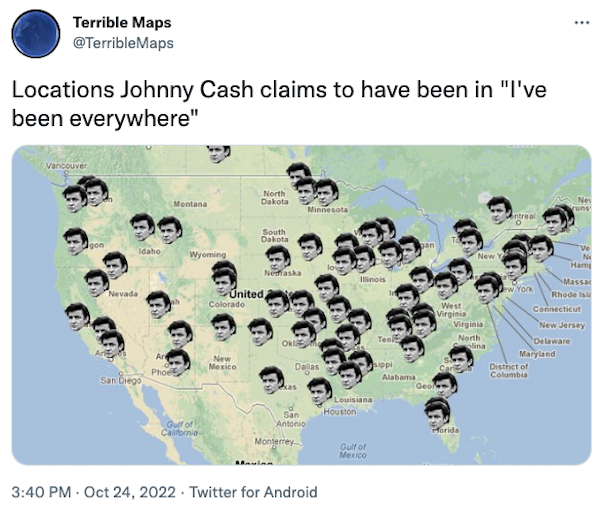Click the face marker above Alabama label

[411, 349]
